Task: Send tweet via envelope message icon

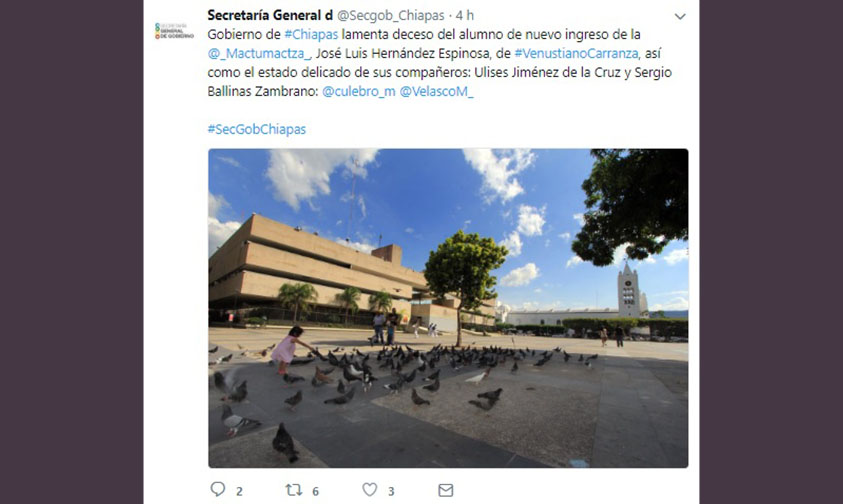Action: 446,490
